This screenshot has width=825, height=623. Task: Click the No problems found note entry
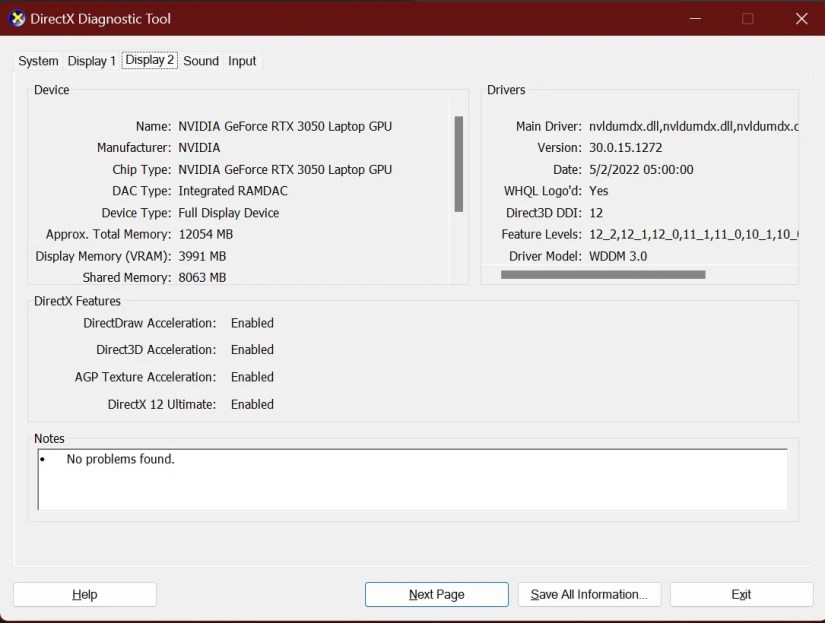pyautogui.click(x=120, y=458)
